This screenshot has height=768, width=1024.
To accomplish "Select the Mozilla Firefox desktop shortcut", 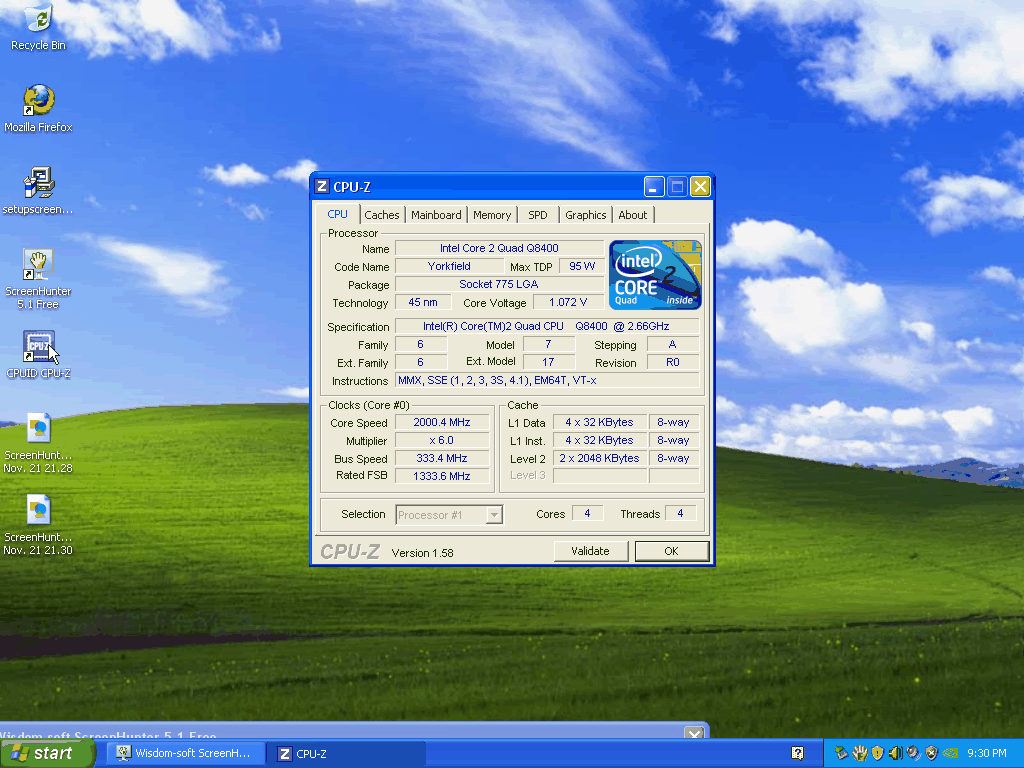I will [38, 108].
